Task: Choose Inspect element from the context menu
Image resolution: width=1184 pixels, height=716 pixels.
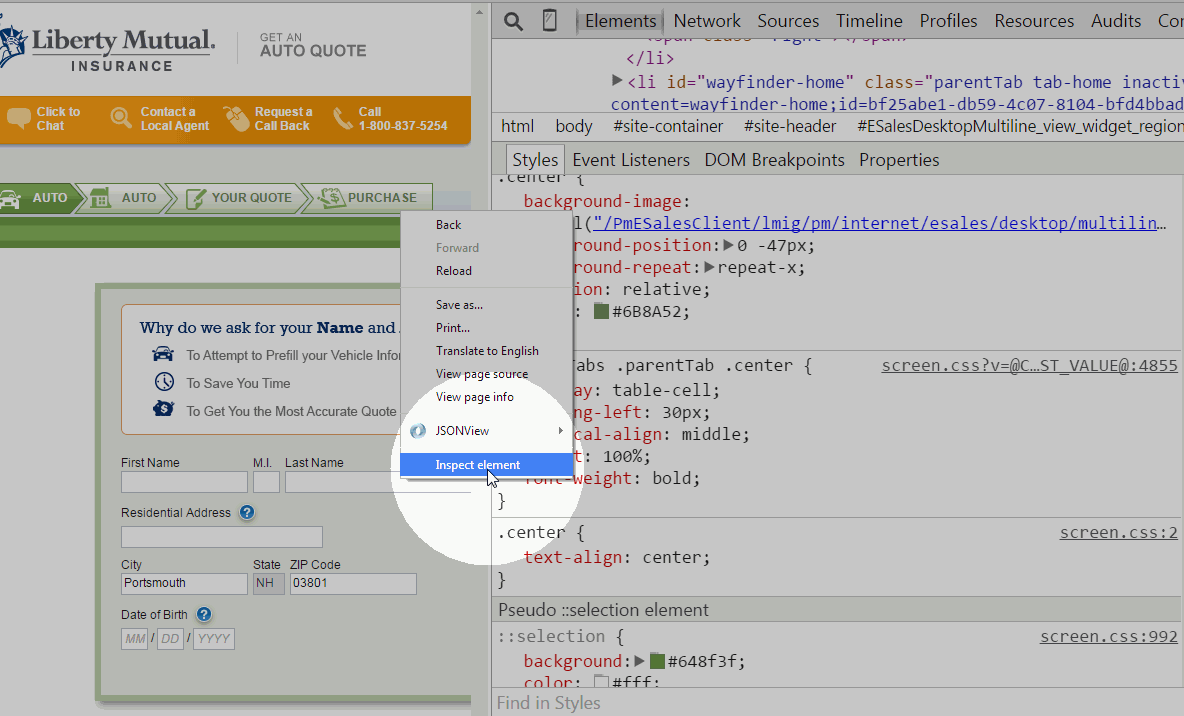Action: (x=487, y=464)
